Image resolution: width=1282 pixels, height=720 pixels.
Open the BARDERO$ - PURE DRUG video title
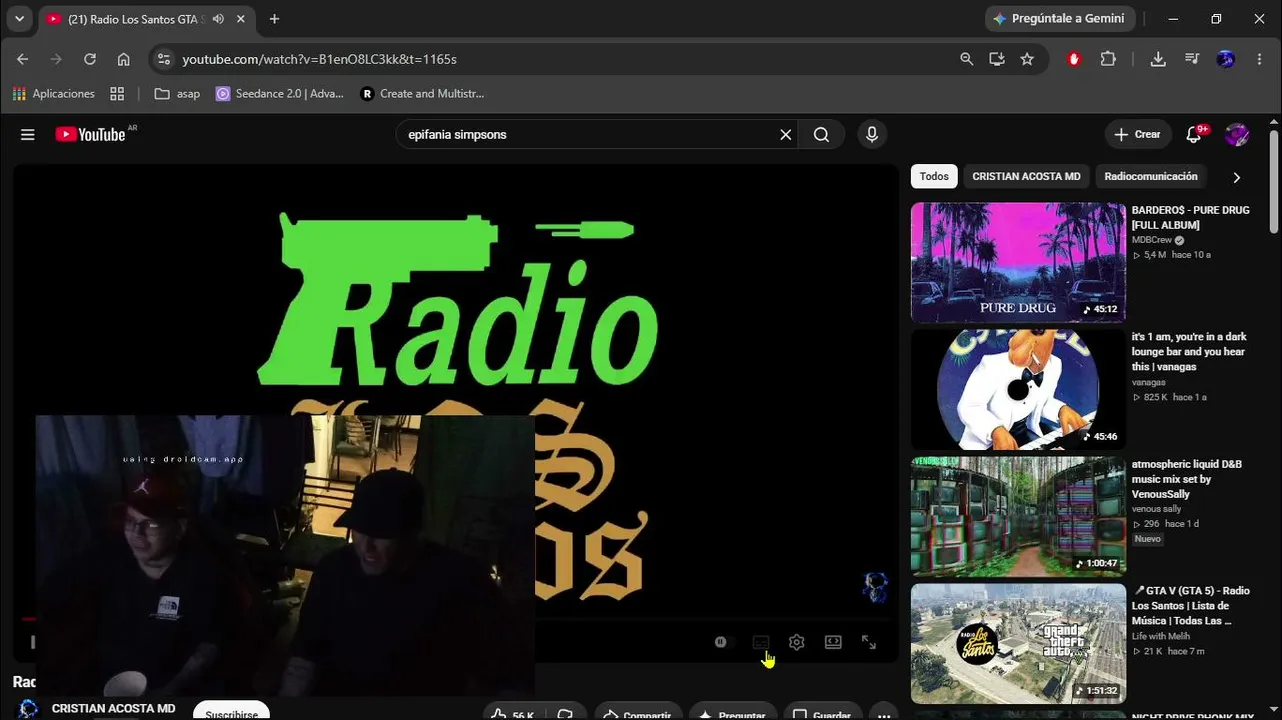coord(1191,218)
